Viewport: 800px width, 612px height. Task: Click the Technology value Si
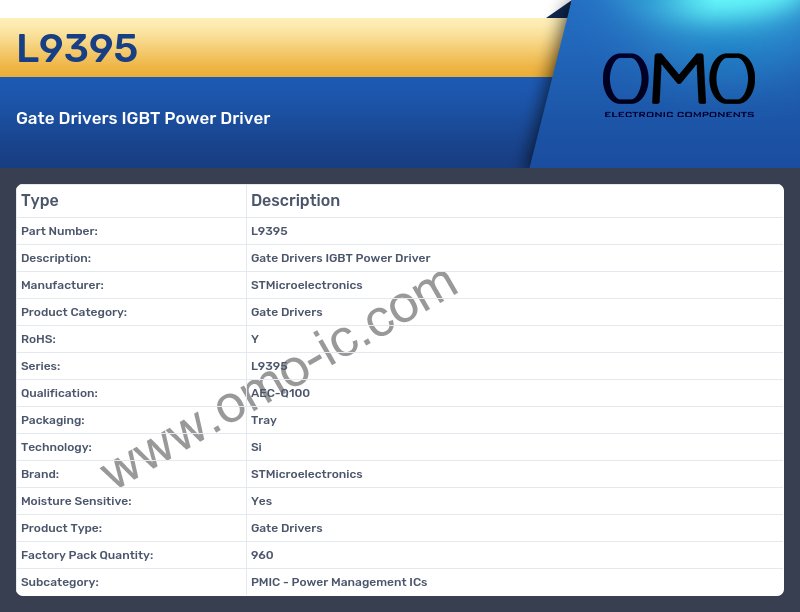(x=256, y=447)
